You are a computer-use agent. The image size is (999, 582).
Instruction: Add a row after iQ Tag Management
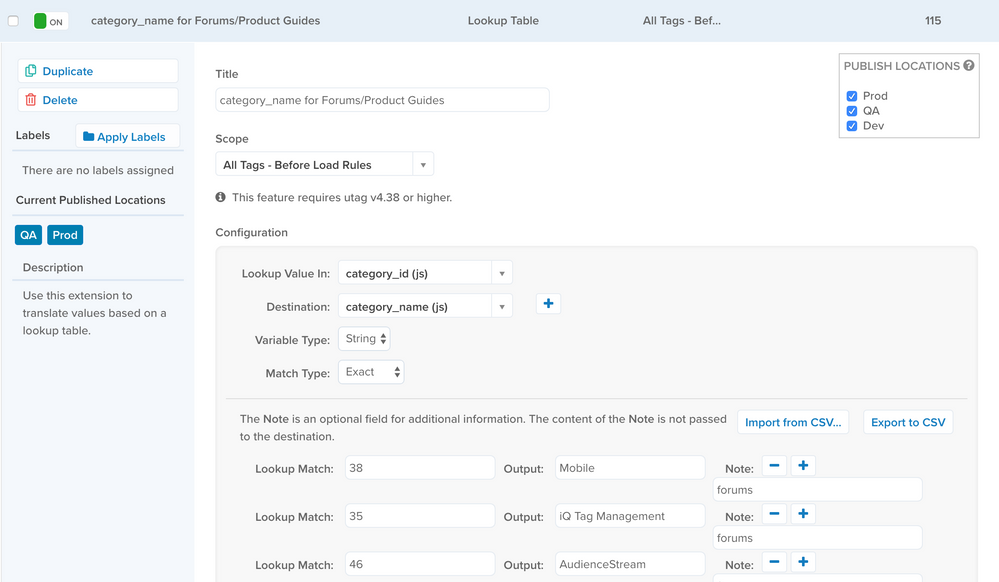(803, 514)
